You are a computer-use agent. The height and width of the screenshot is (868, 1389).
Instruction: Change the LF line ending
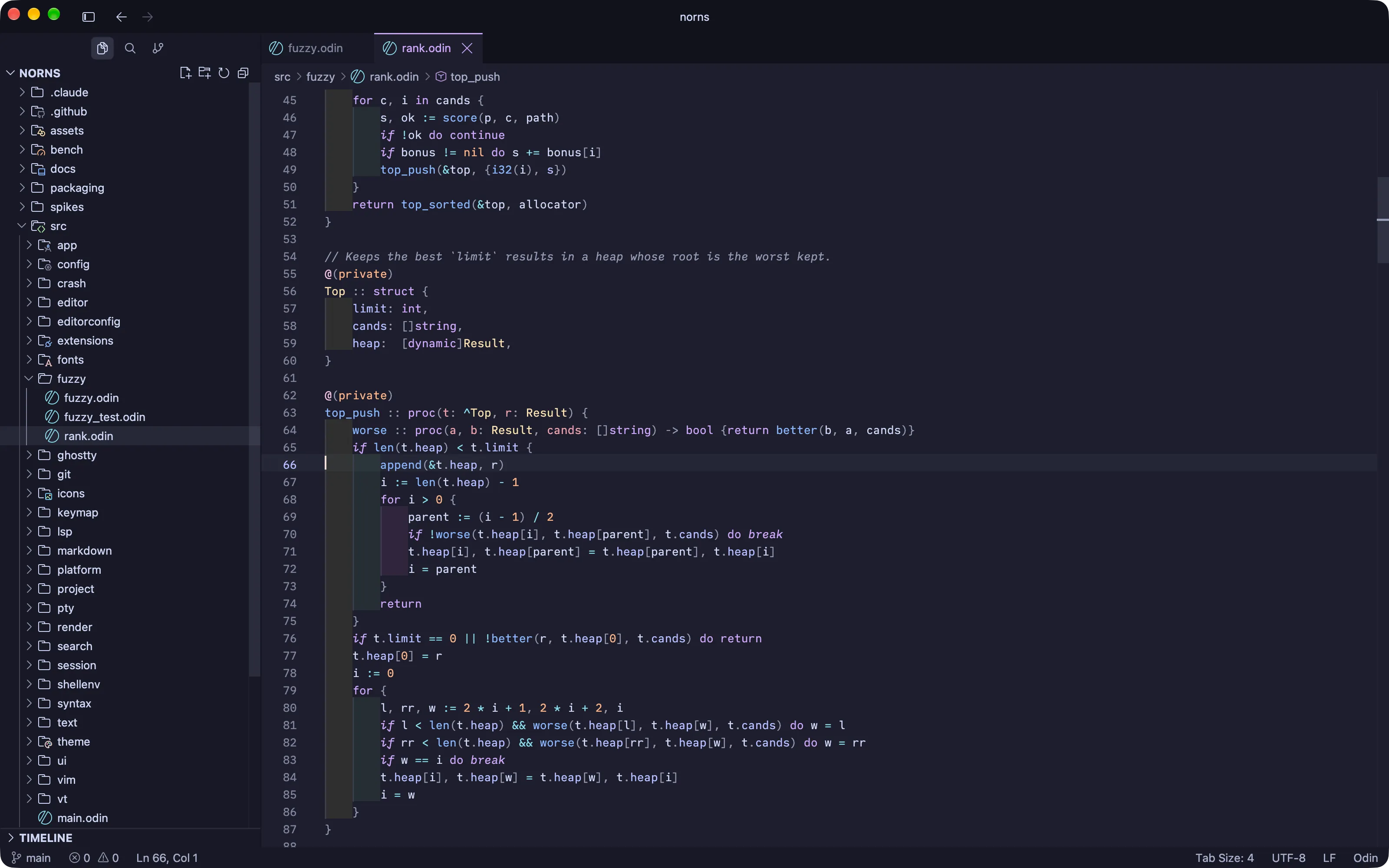coord(1329,858)
